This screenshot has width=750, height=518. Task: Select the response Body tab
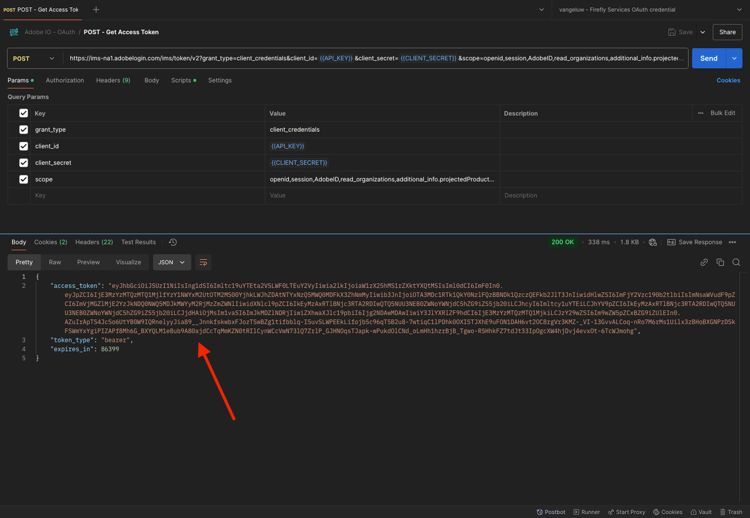19,242
